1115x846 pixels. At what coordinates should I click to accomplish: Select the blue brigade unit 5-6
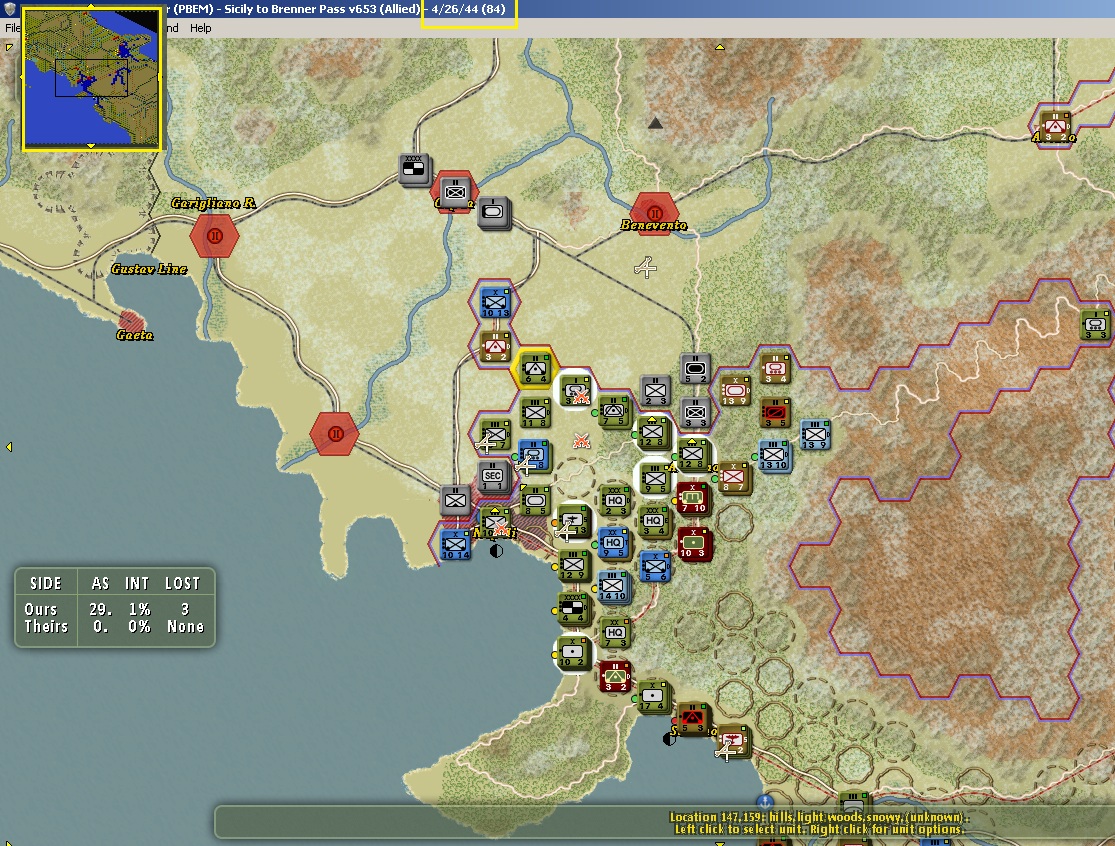point(655,567)
